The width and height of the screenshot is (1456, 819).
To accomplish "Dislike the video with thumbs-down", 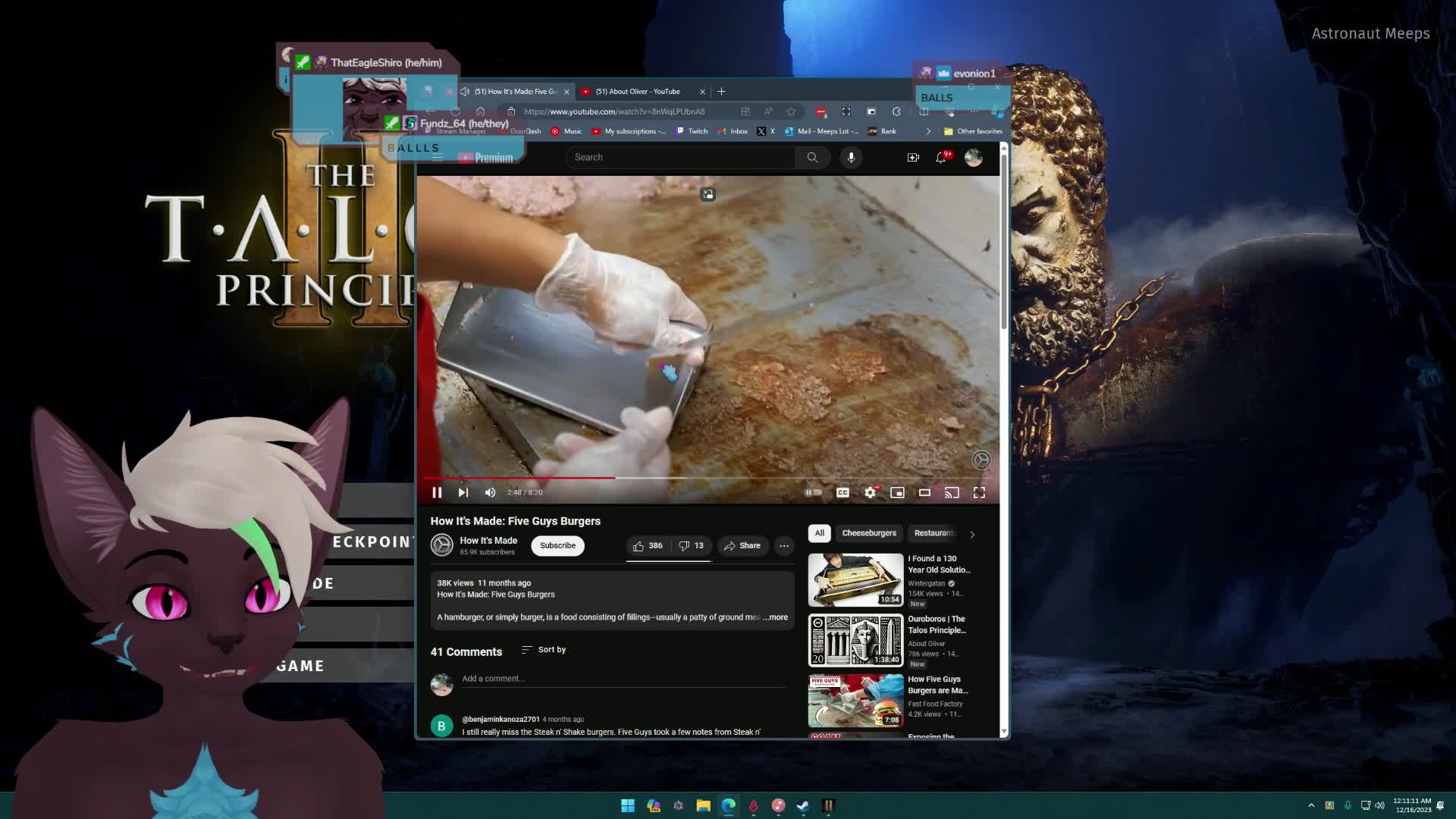I will point(691,546).
